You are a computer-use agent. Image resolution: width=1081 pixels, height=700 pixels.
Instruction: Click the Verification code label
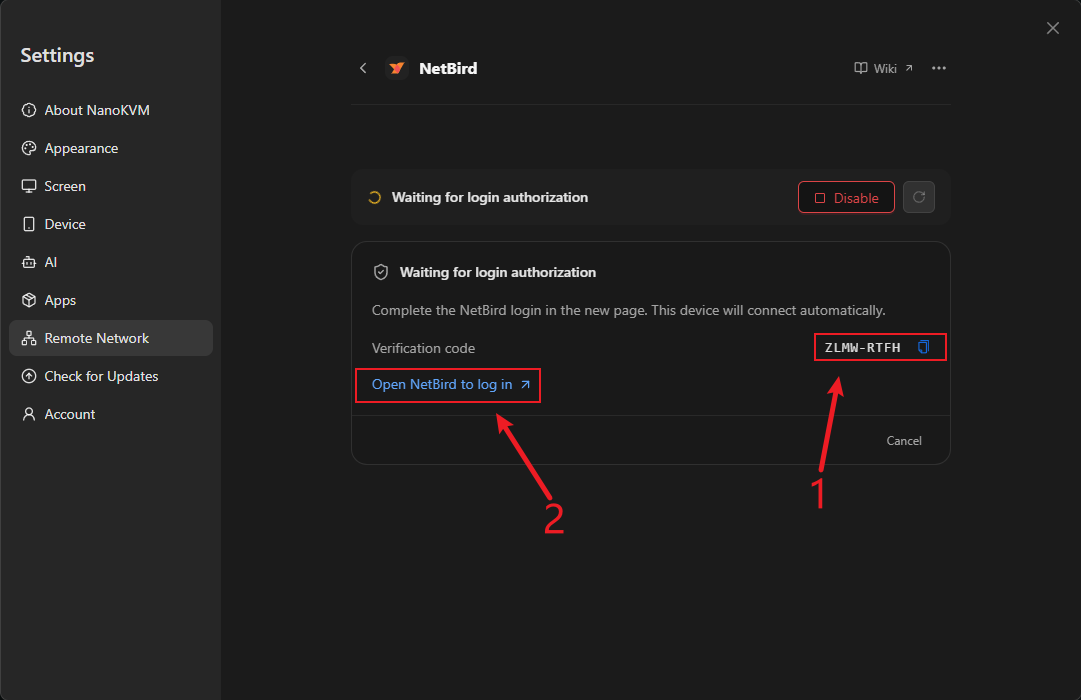[423, 348]
